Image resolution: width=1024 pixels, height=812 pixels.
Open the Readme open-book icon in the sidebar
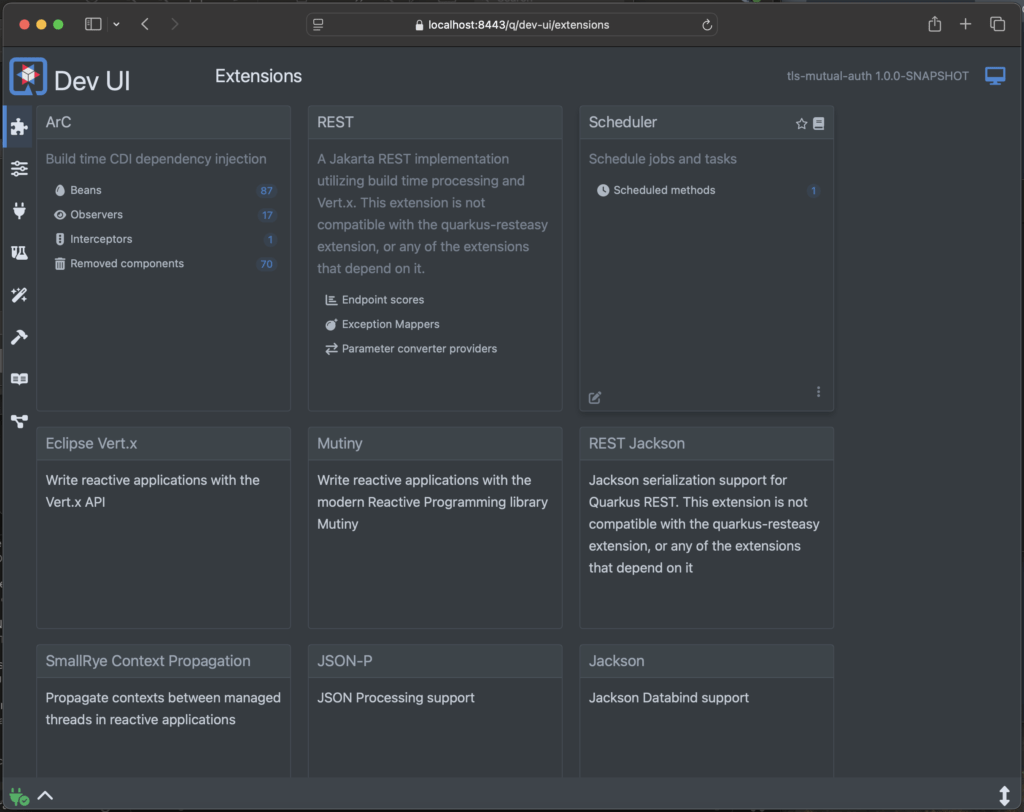click(x=19, y=379)
